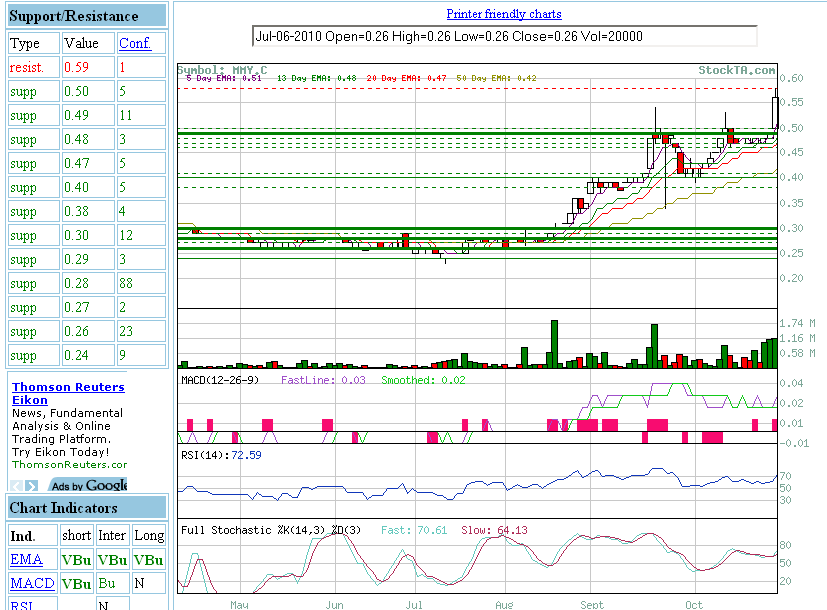The height and width of the screenshot is (610, 827).
Task: Select the support value 0.28
Action: click(88, 283)
